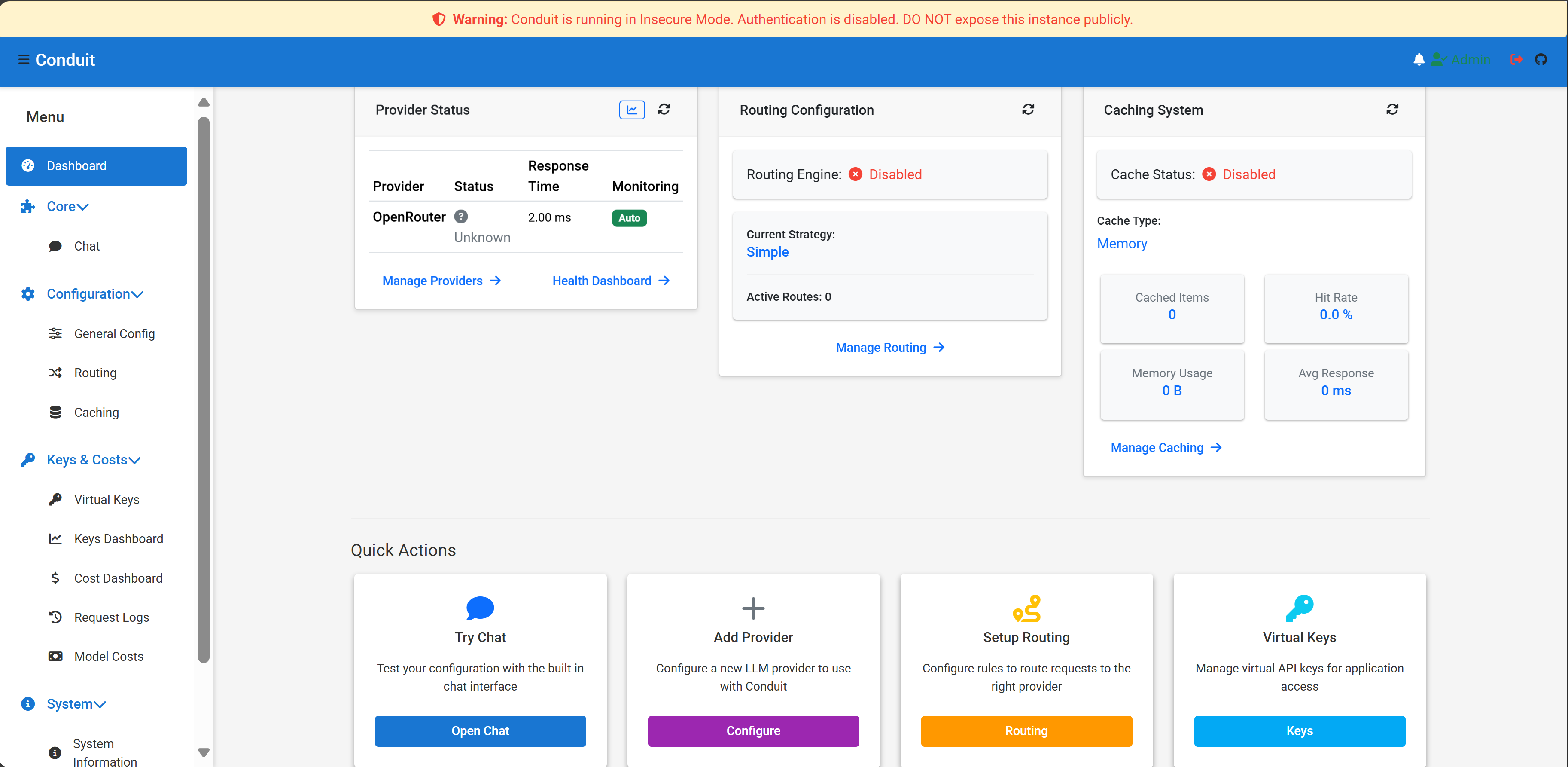Image resolution: width=1568 pixels, height=767 pixels.
Task: Collapse the Core menu section
Action: [x=67, y=207]
